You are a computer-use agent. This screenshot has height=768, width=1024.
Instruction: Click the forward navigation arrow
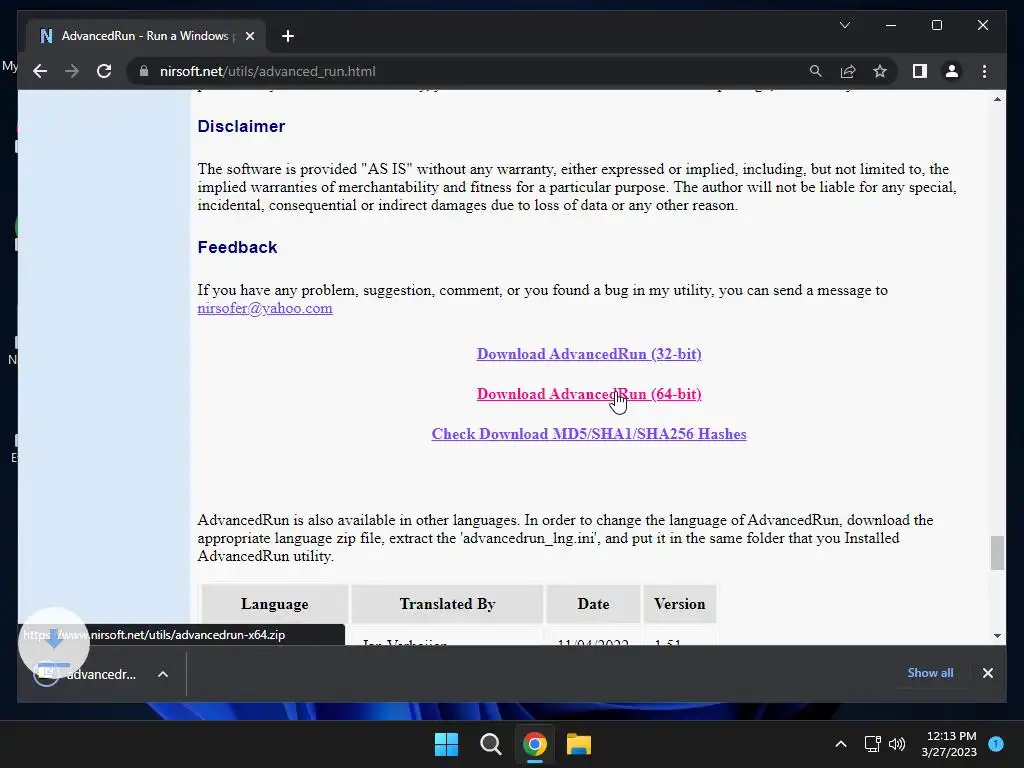[72, 71]
